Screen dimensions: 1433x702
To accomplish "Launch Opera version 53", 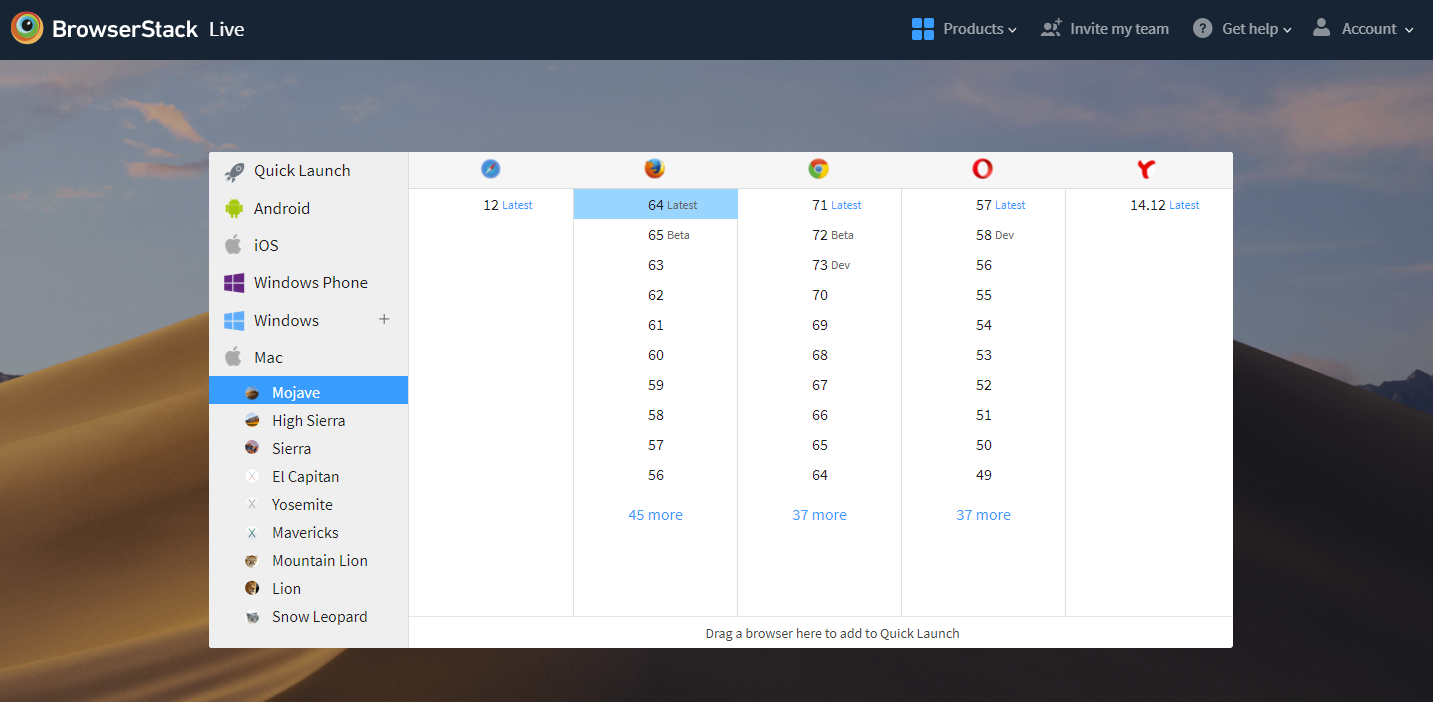I will tap(984, 355).
